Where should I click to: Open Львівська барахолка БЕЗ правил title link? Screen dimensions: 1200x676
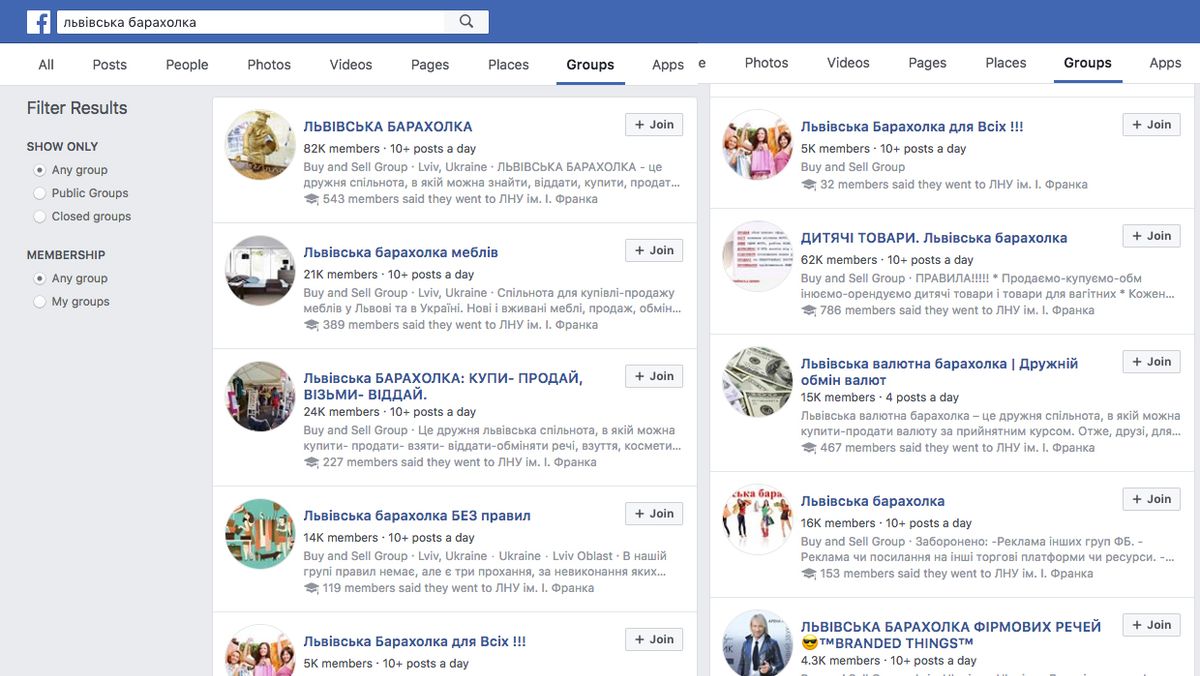[417, 516]
